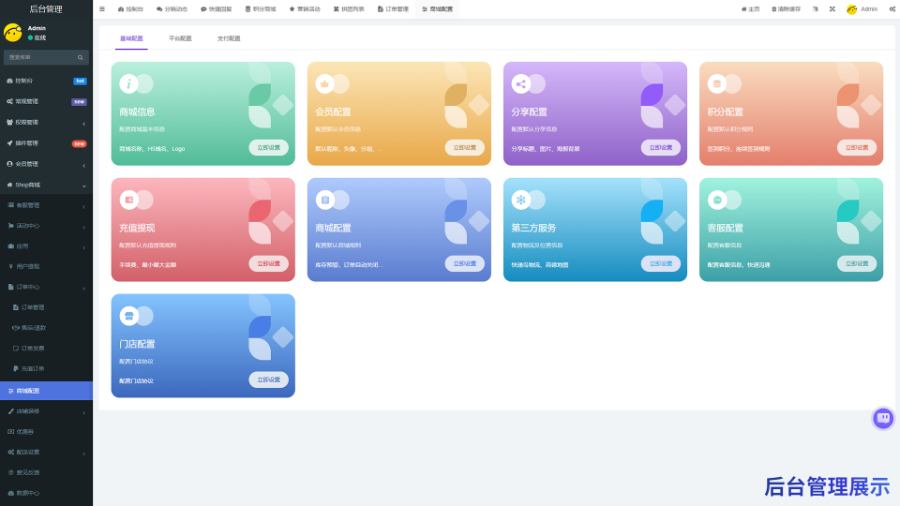Screen dimensions: 900x506
Task: Open 意见反馈 in sidebar
Action: point(46,473)
